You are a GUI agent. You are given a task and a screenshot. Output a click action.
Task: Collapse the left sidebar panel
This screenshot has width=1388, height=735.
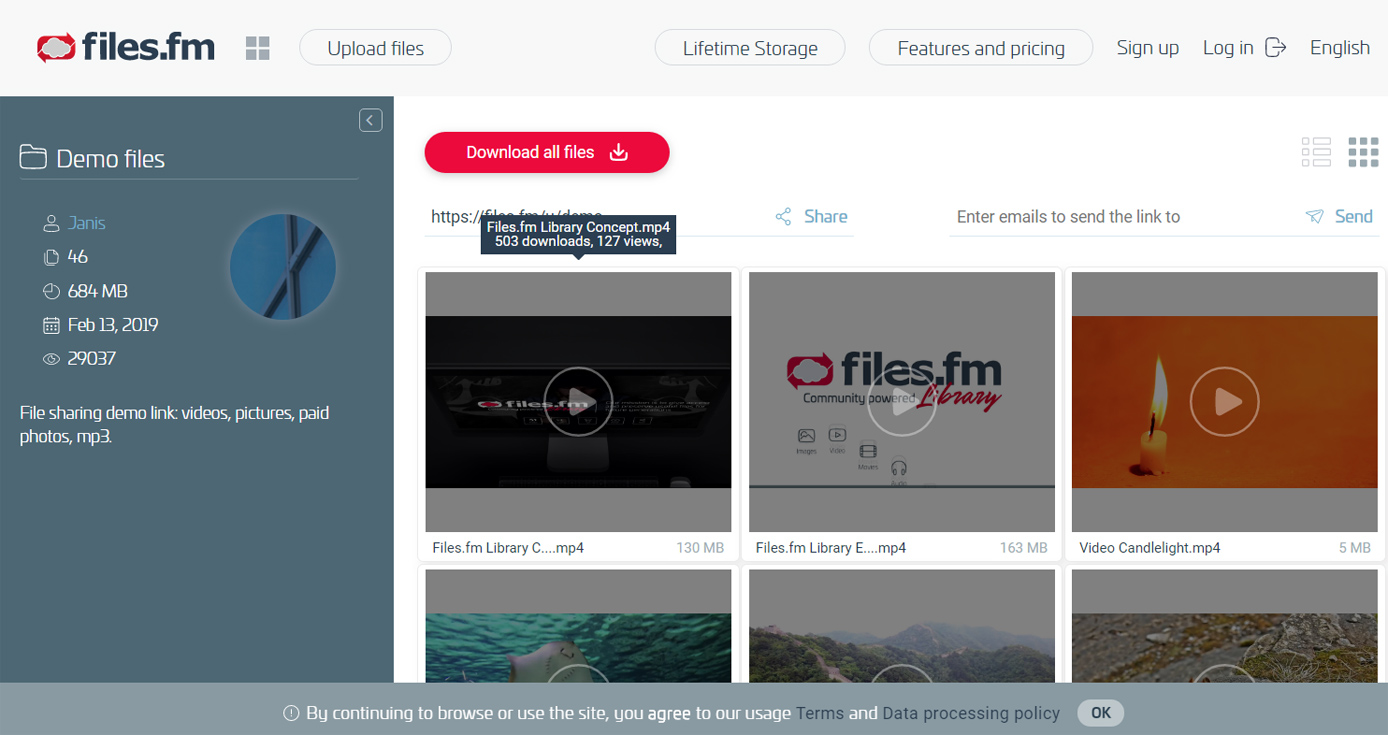(370, 120)
